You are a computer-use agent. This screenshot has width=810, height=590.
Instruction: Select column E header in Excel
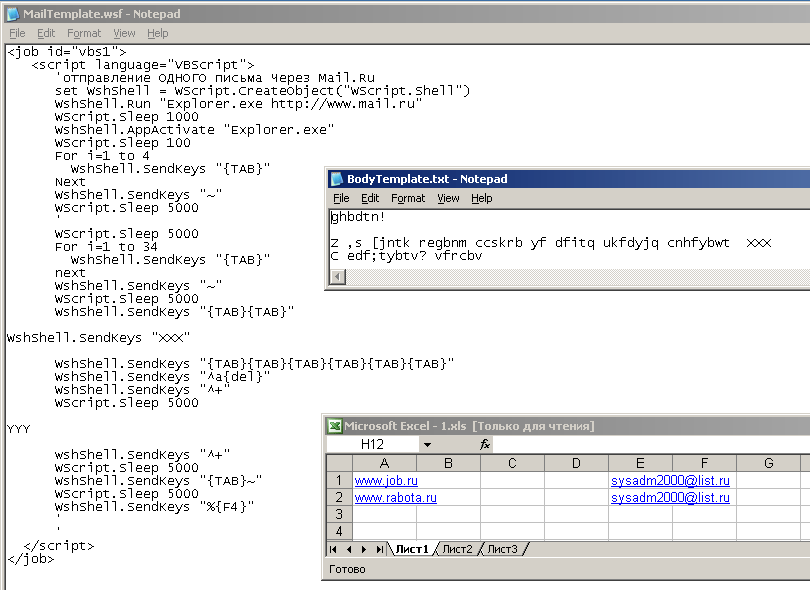[640, 463]
